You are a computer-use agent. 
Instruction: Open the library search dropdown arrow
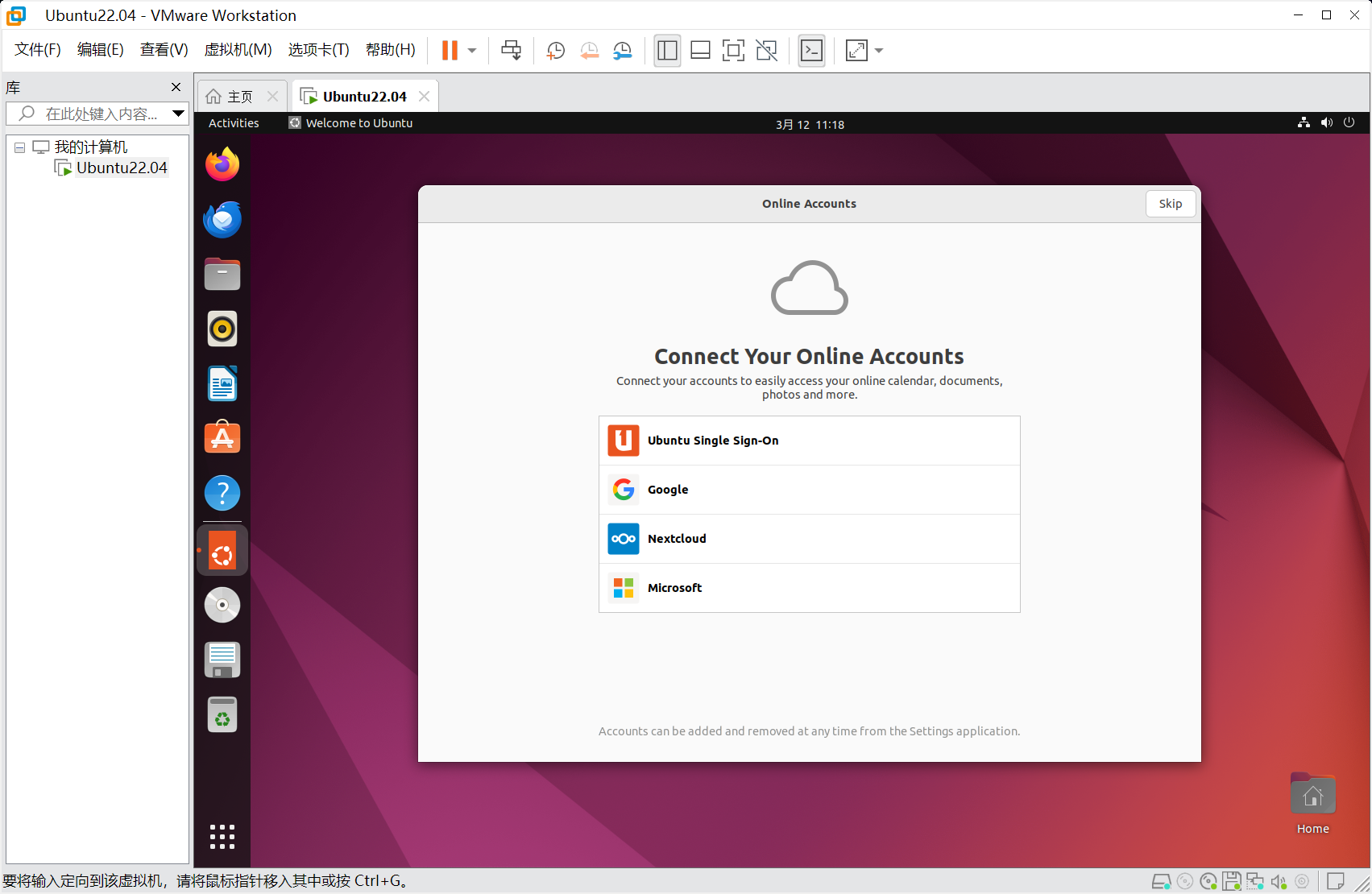[178, 114]
